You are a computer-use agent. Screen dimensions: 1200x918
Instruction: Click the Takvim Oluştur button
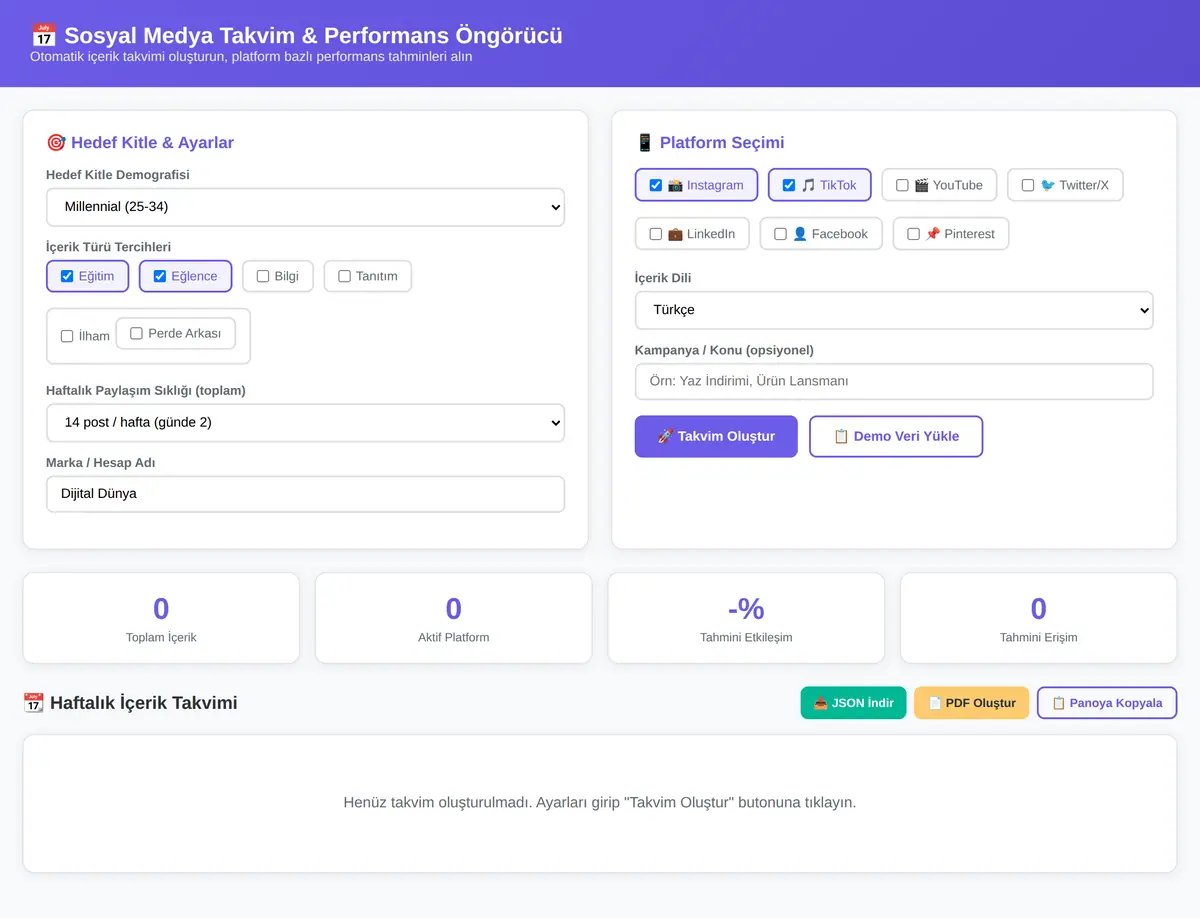click(x=716, y=436)
